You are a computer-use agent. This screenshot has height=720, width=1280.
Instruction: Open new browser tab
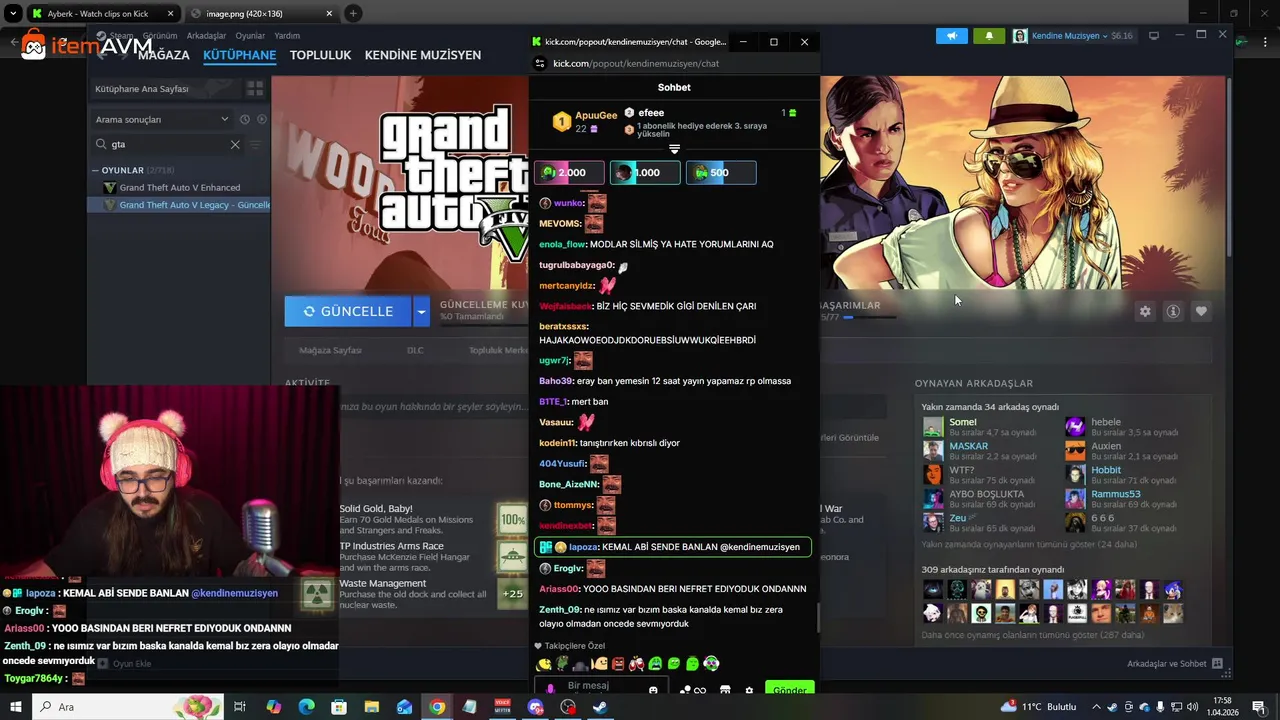[x=353, y=14]
